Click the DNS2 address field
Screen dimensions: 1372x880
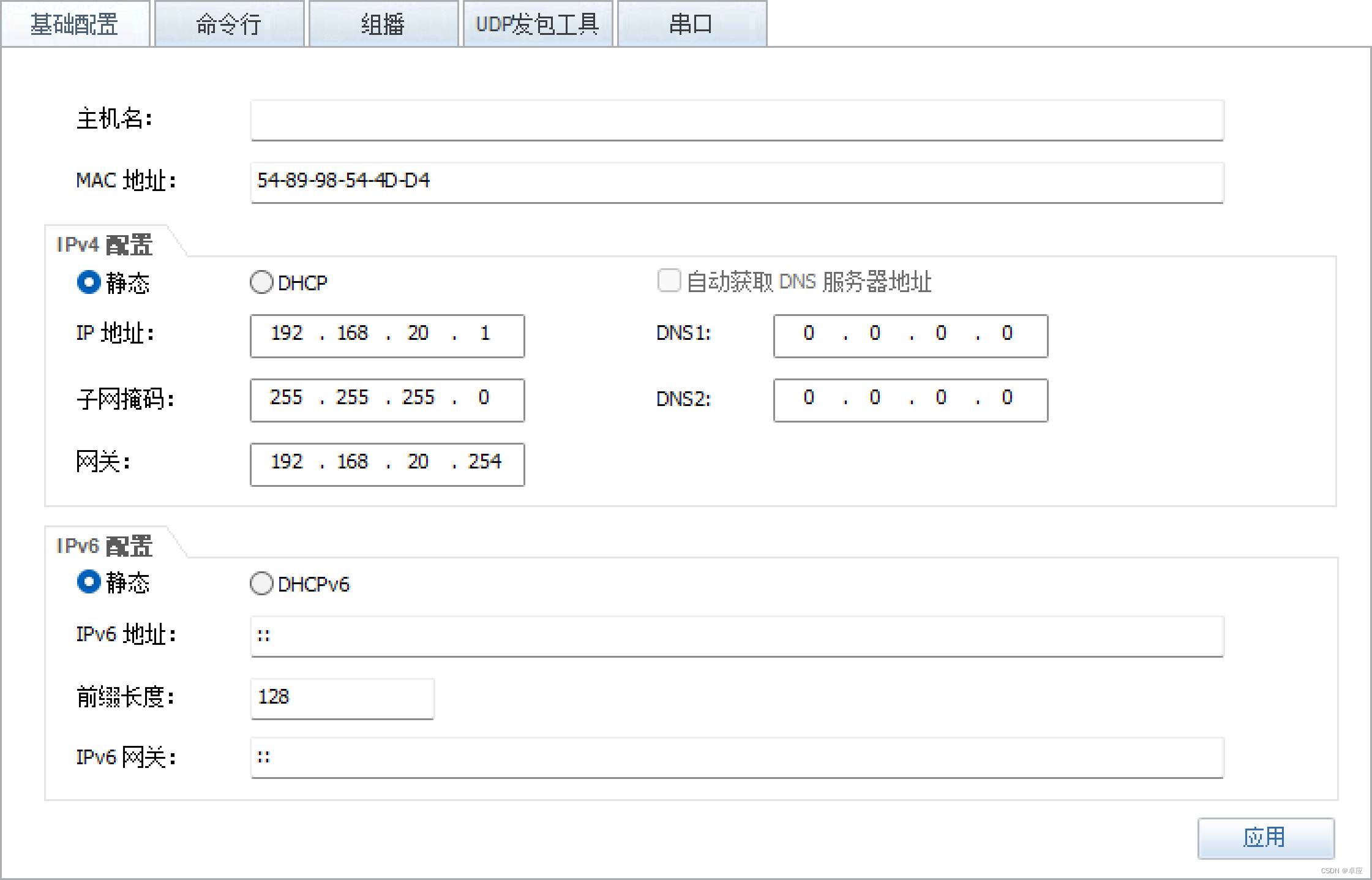coord(910,400)
